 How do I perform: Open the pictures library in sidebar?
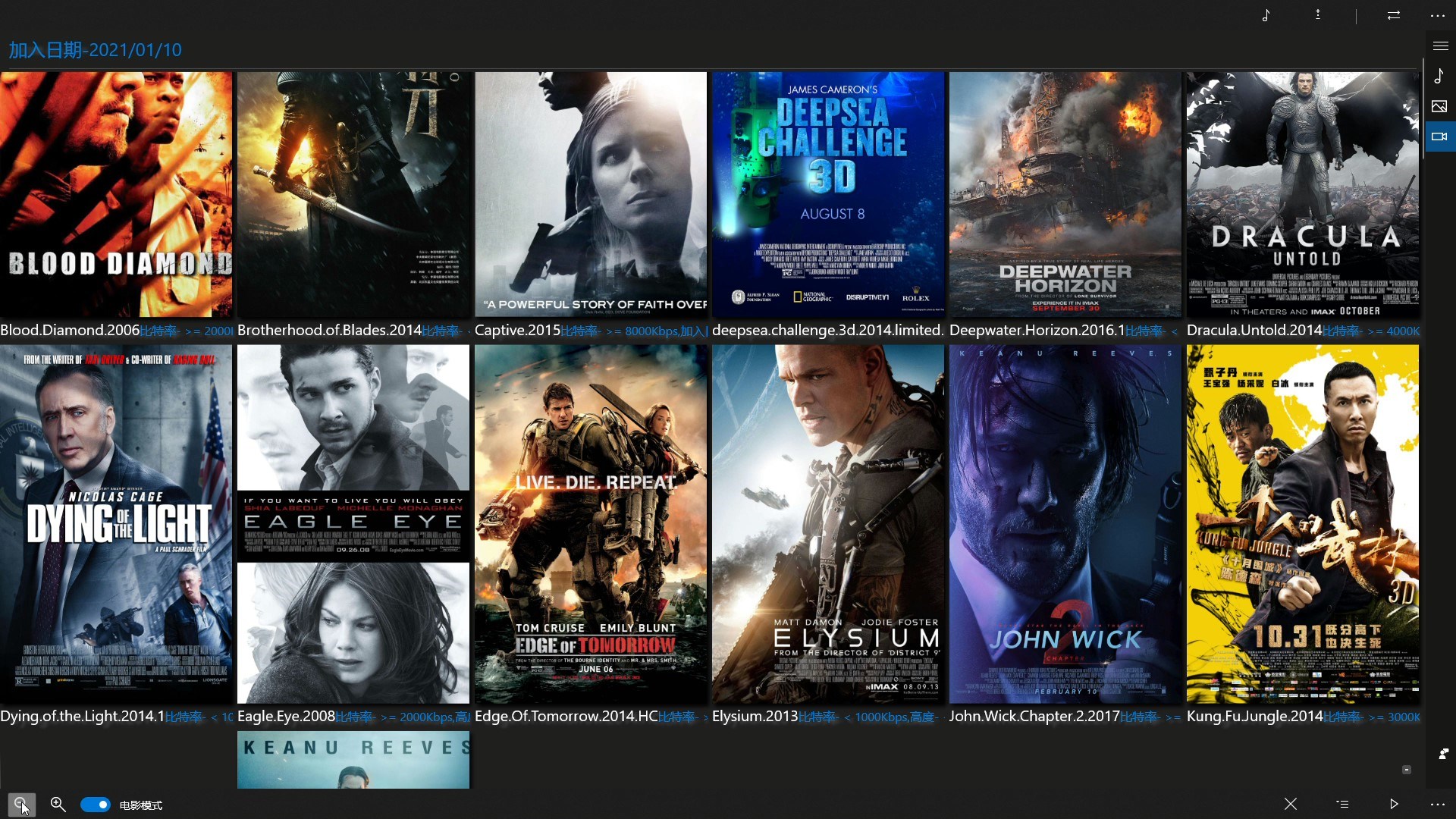pyautogui.click(x=1439, y=107)
